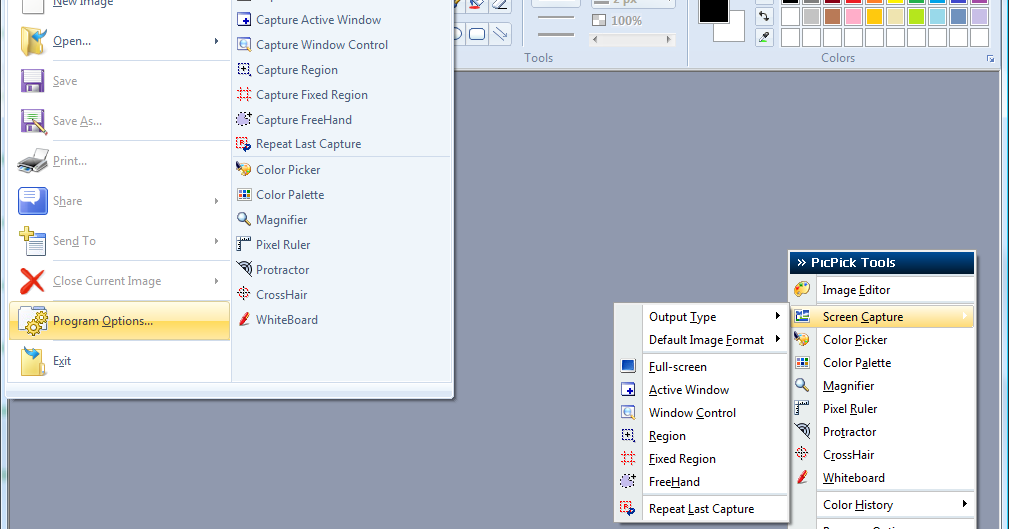The width and height of the screenshot is (1009, 529).
Task: Open the Colors group dialog launcher
Action: coord(990,59)
